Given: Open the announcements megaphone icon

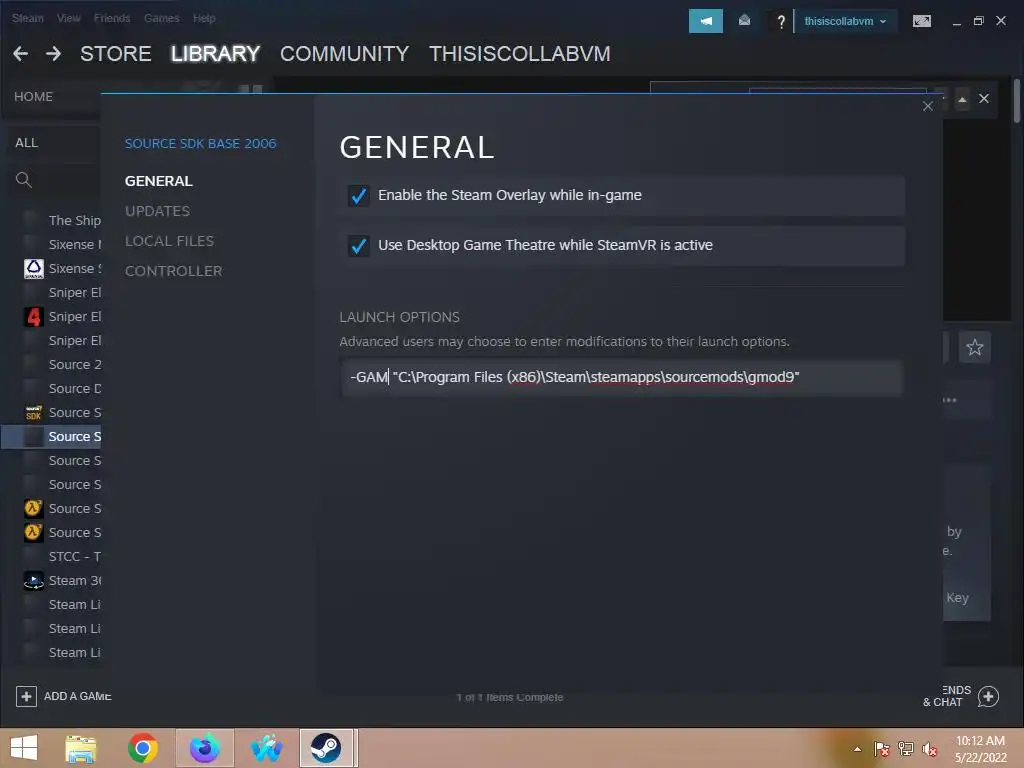Looking at the screenshot, I should (x=705, y=21).
